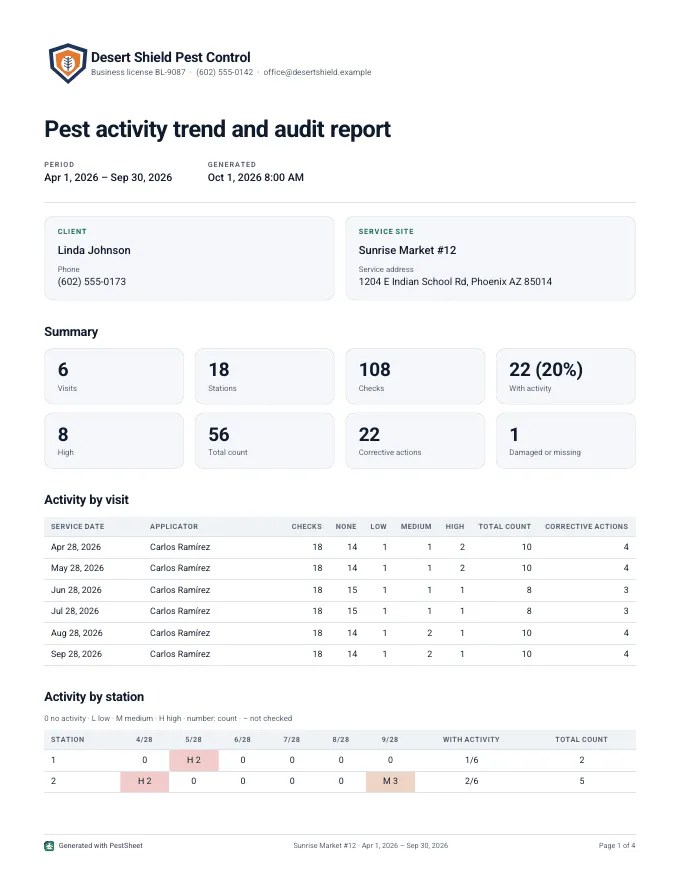Select the Desert Shield Pest Control company name
This screenshot has height=880, width=680.
[x=171, y=57]
